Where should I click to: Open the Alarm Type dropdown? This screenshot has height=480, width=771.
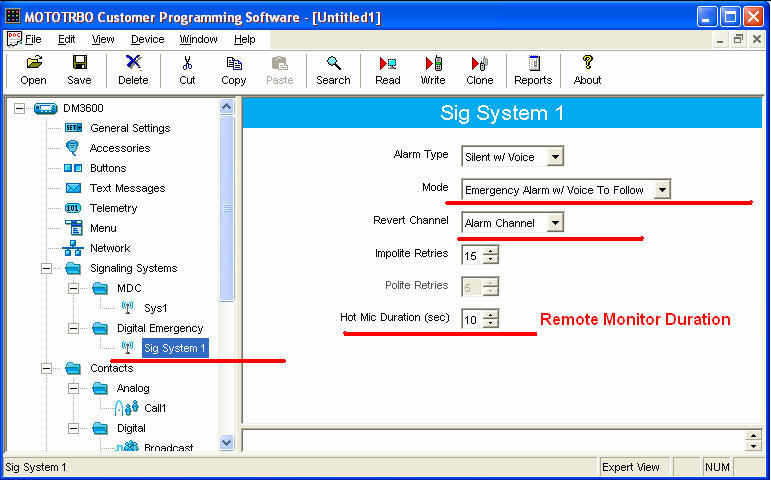coord(555,157)
